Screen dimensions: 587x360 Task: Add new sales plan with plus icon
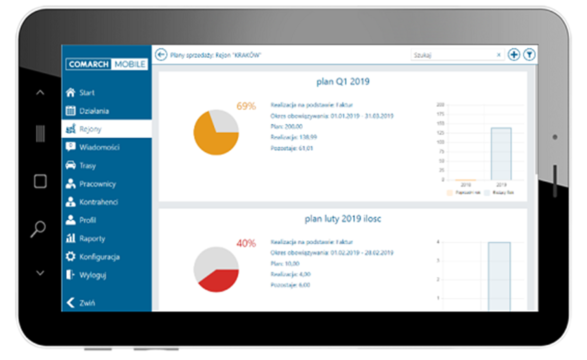[514, 55]
